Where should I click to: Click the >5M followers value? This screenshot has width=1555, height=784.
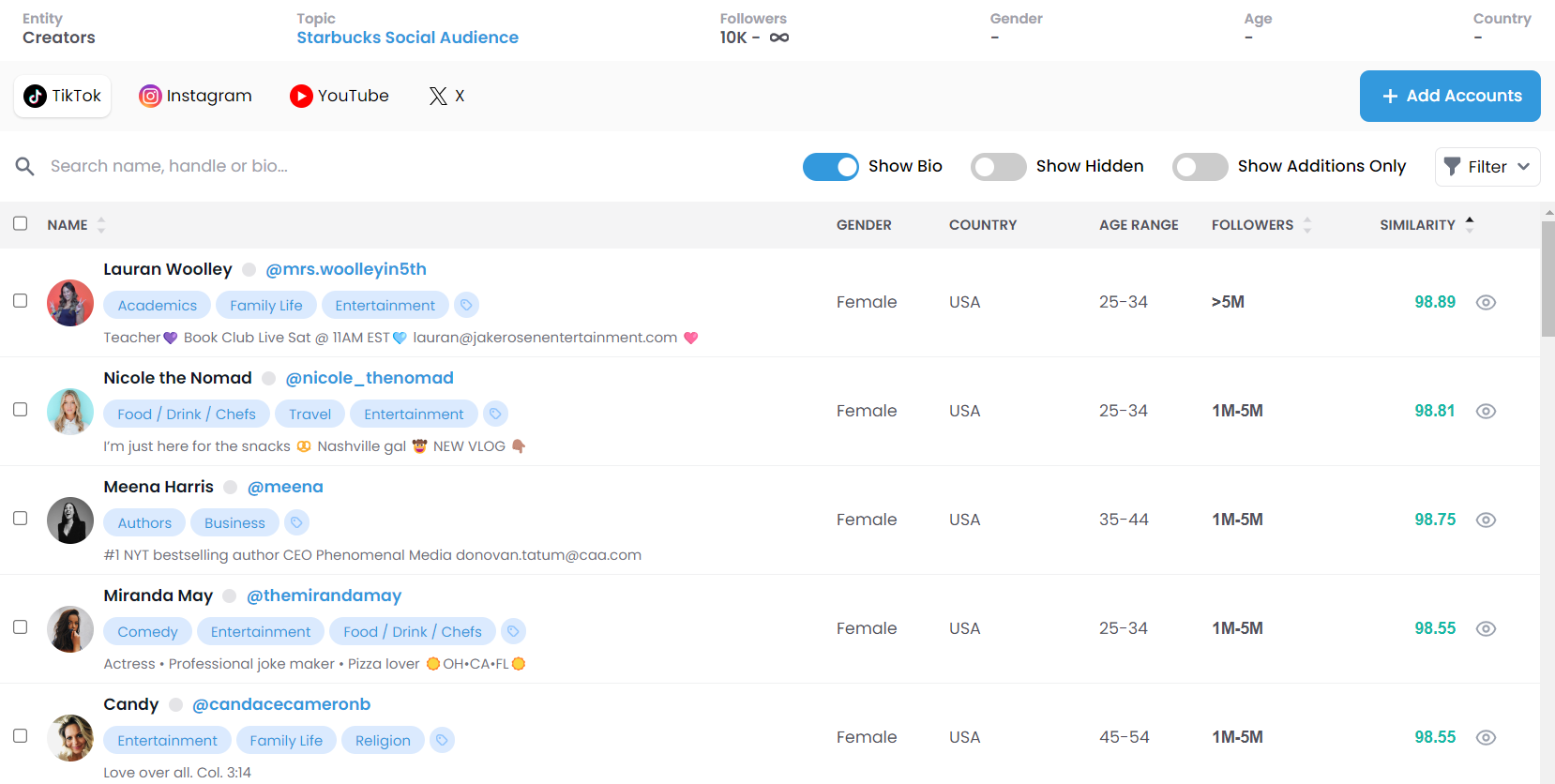coord(1228,302)
